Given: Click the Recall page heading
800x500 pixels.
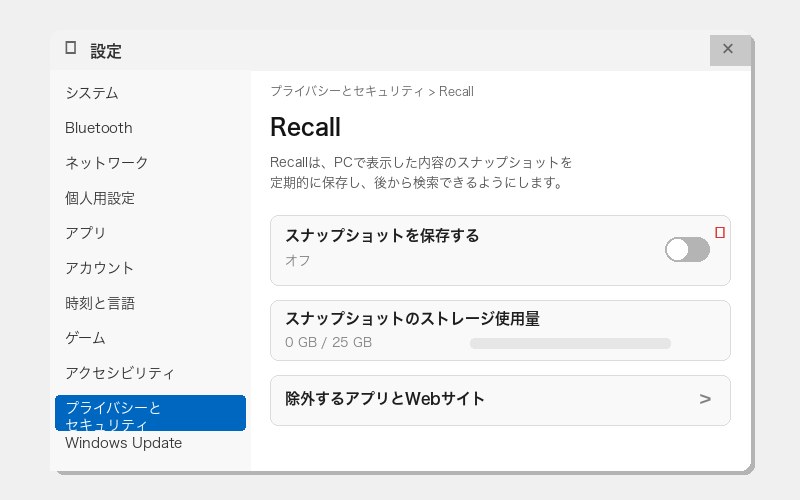Looking at the screenshot, I should pyautogui.click(x=305, y=127).
